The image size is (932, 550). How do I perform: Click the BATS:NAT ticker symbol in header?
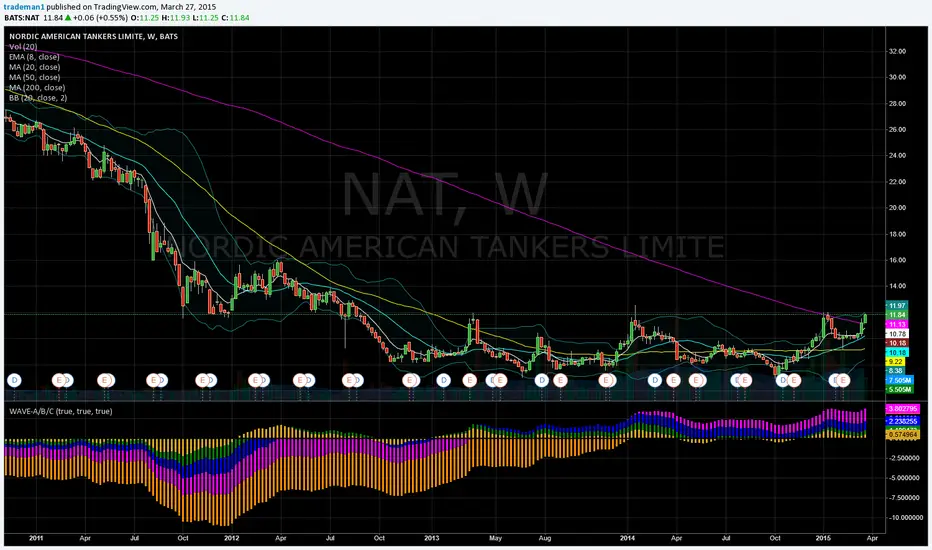(x=22, y=18)
